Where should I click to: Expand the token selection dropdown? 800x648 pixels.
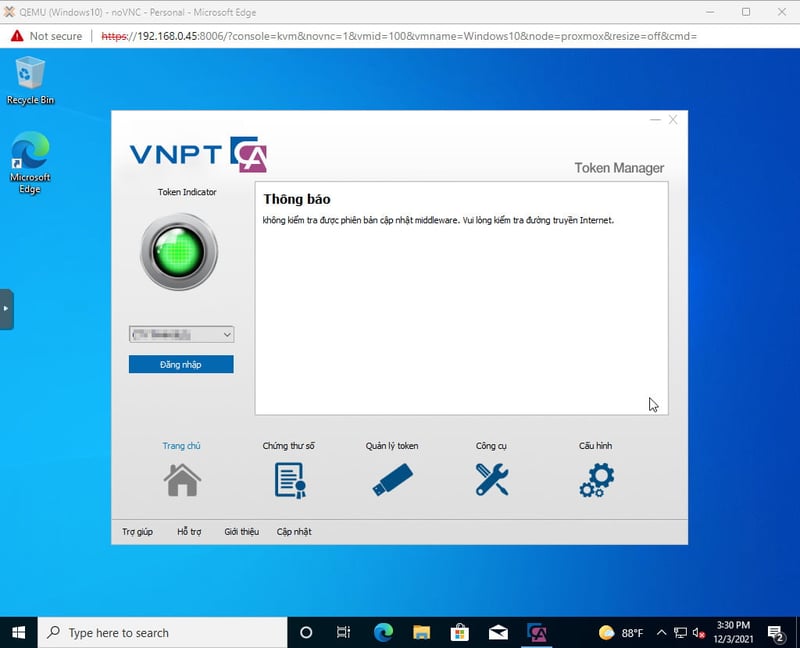(227, 335)
